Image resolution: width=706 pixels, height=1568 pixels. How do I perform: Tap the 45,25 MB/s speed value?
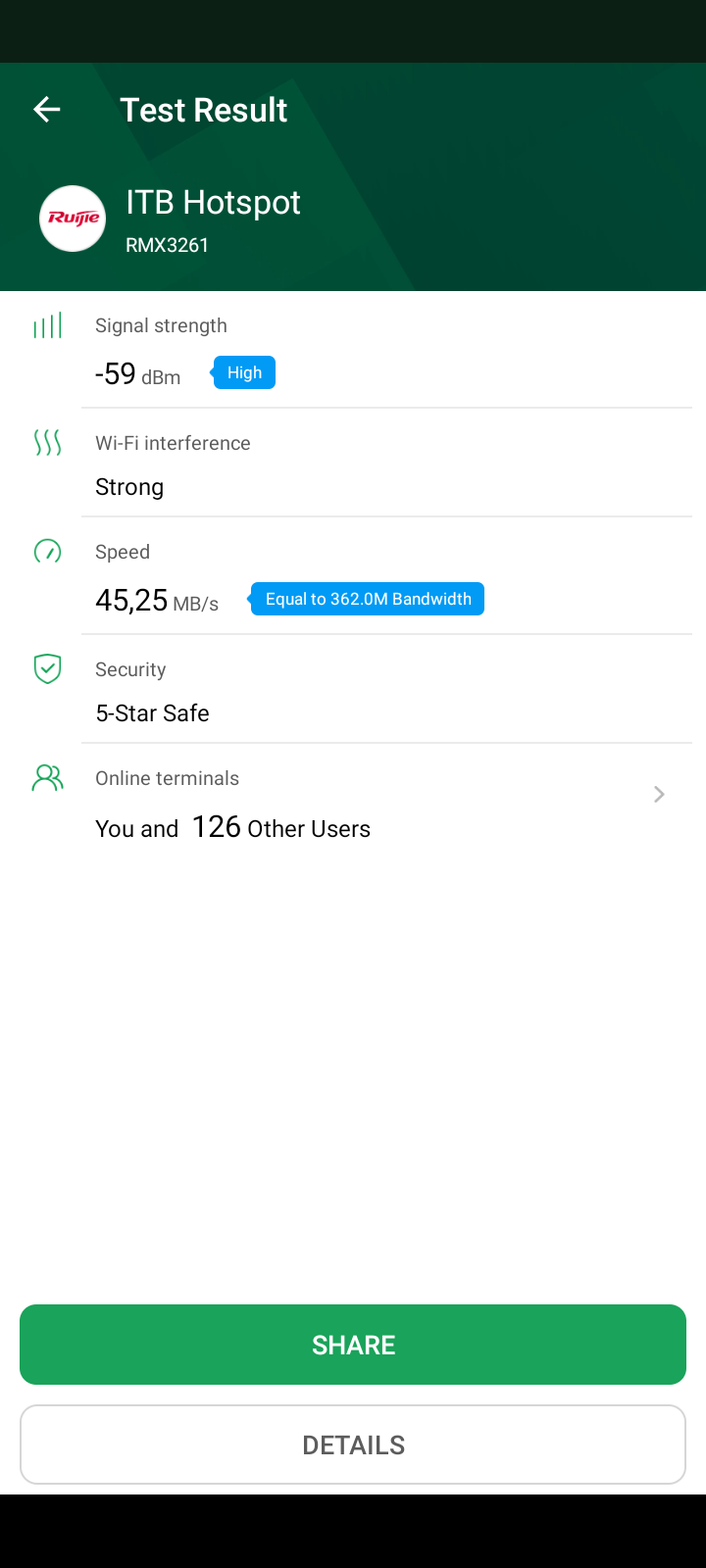157,600
